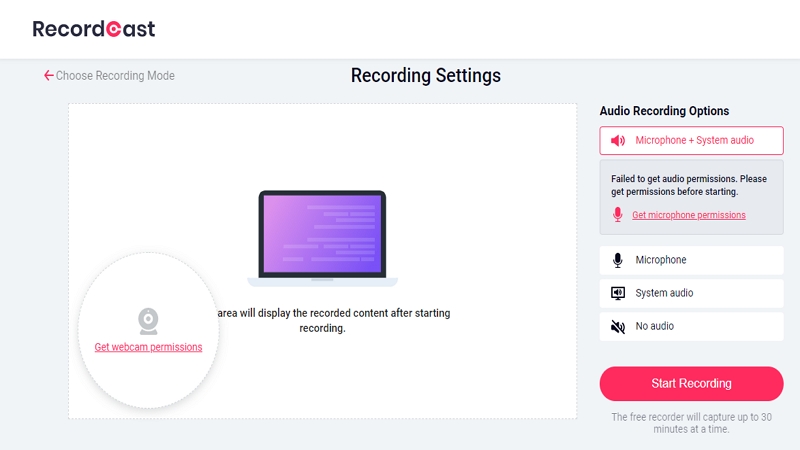Click the speaker icon for Microphone + System audio
Viewport: 800px width, 450px height.
click(x=618, y=141)
